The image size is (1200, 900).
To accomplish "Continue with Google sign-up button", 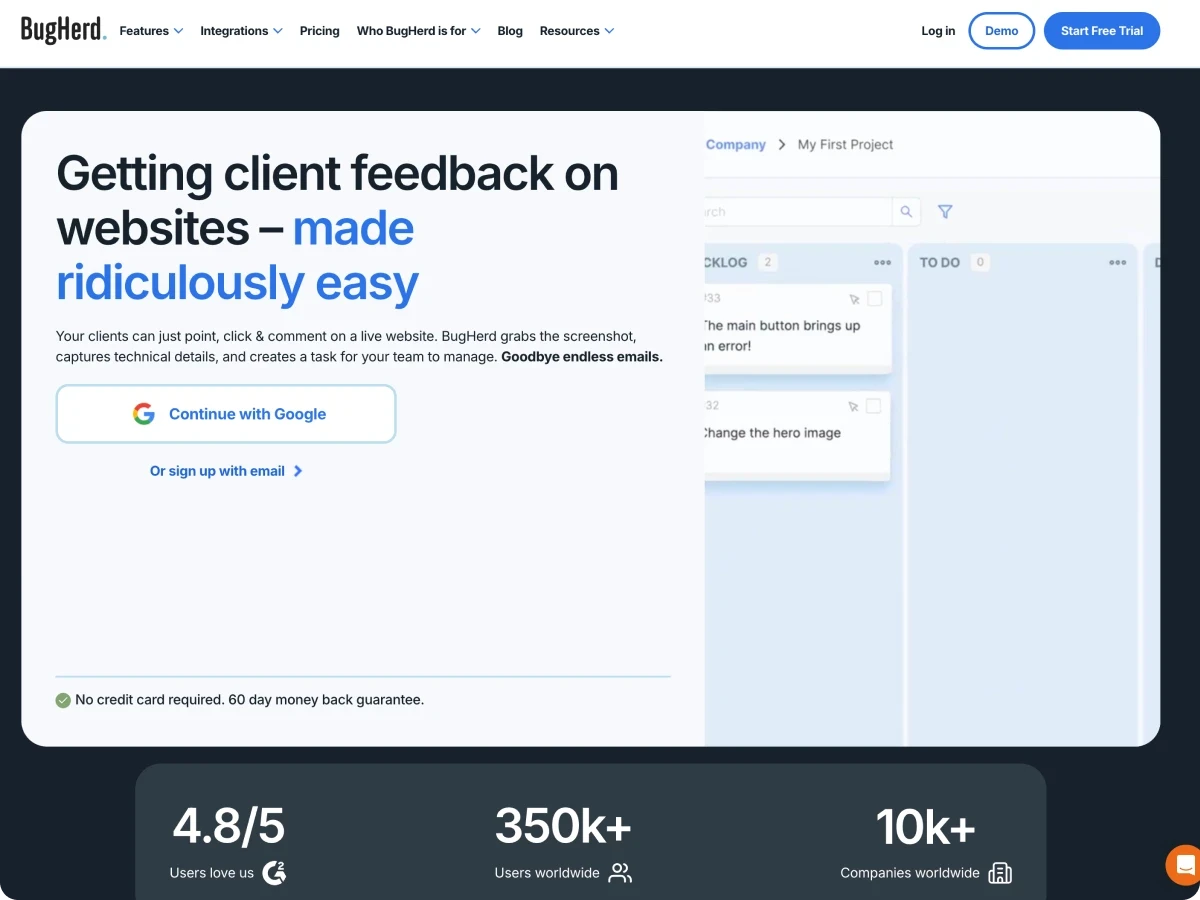I will point(226,414).
